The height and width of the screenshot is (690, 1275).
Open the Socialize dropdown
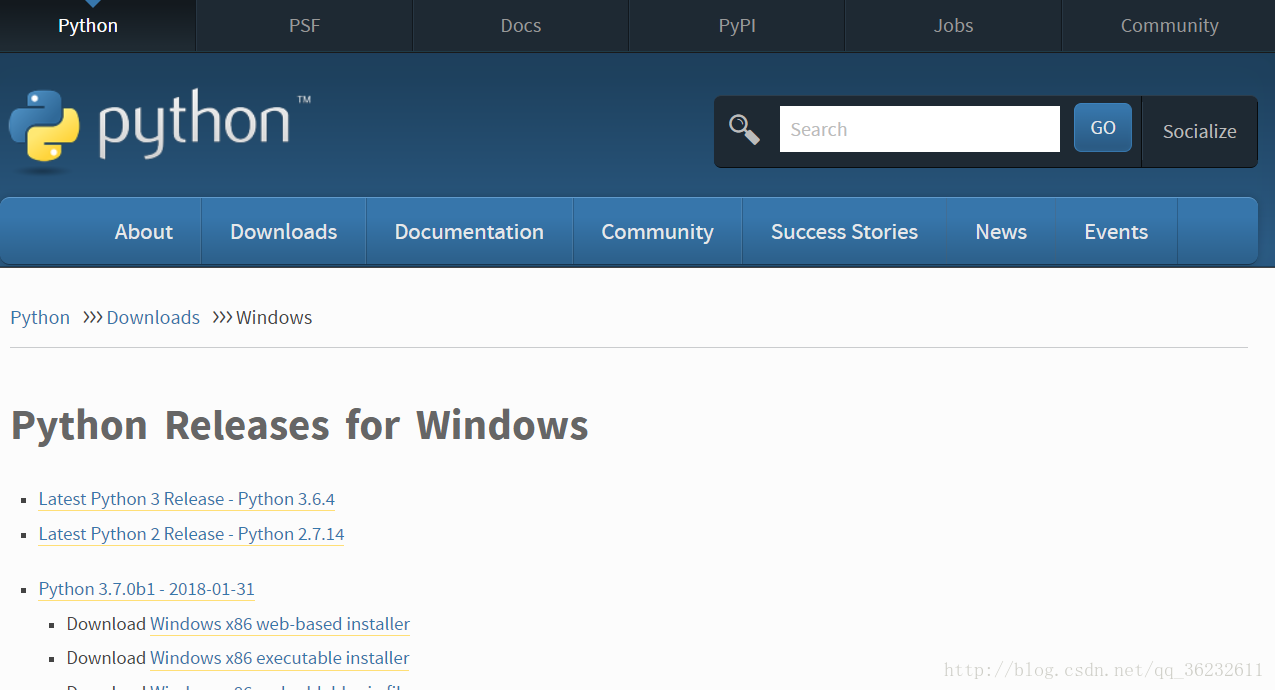[1199, 131]
